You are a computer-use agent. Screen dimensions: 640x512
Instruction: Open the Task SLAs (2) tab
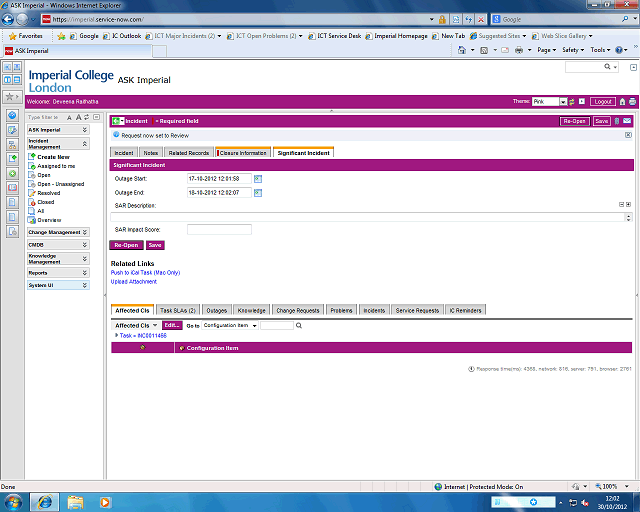pyautogui.click(x=178, y=311)
